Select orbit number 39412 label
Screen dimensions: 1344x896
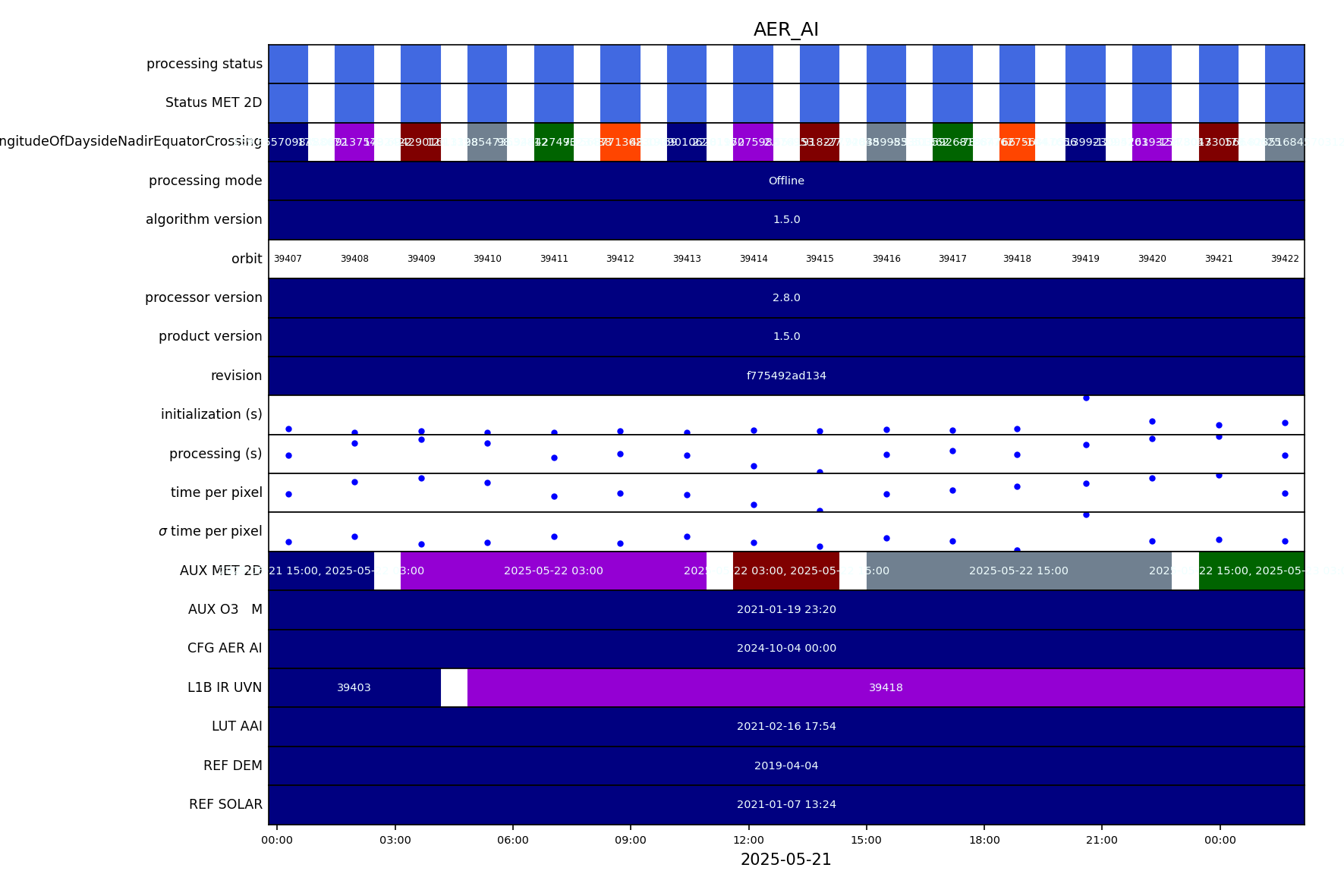(620, 259)
